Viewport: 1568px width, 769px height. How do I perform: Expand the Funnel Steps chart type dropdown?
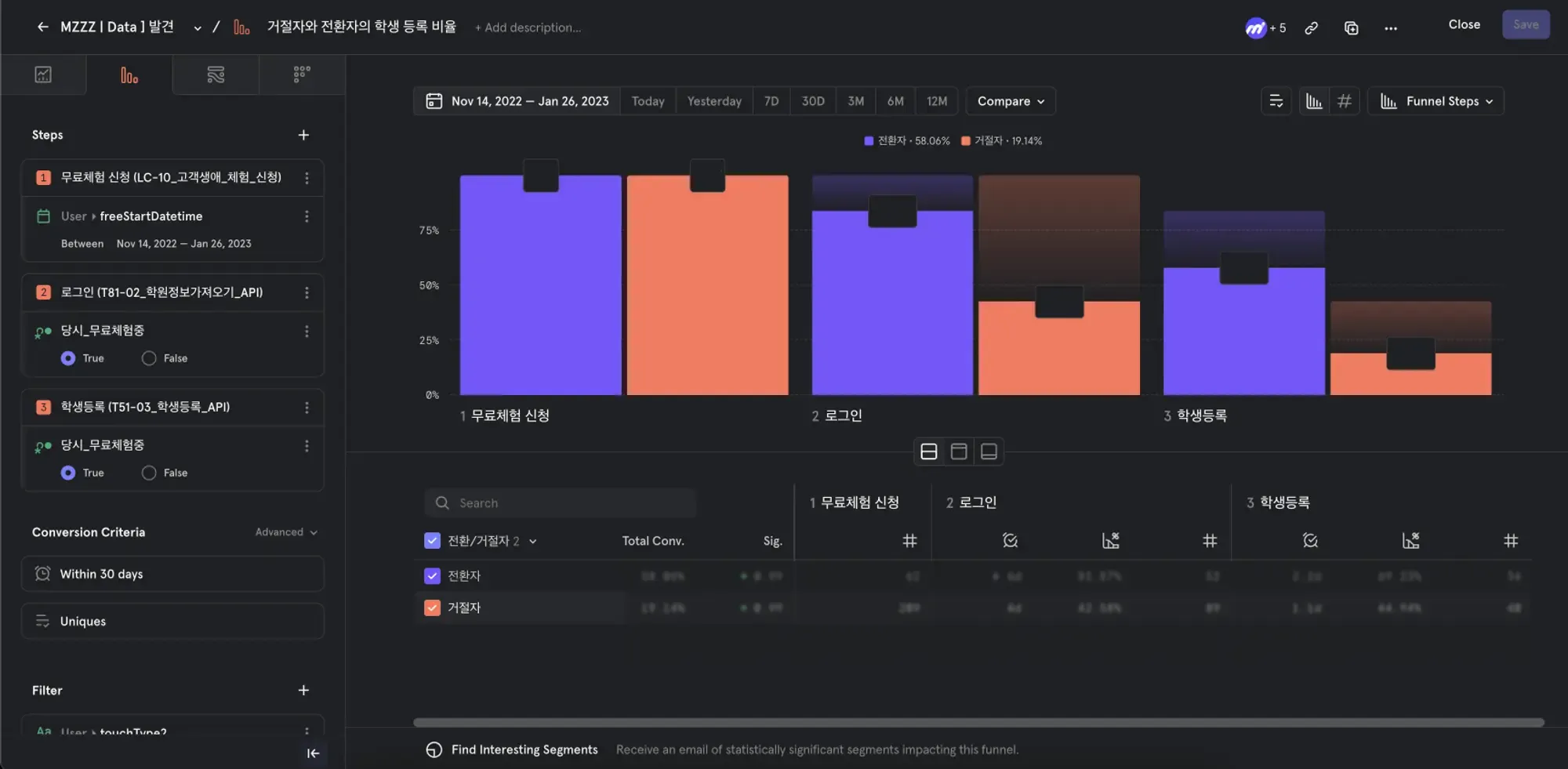coord(1436,101)
